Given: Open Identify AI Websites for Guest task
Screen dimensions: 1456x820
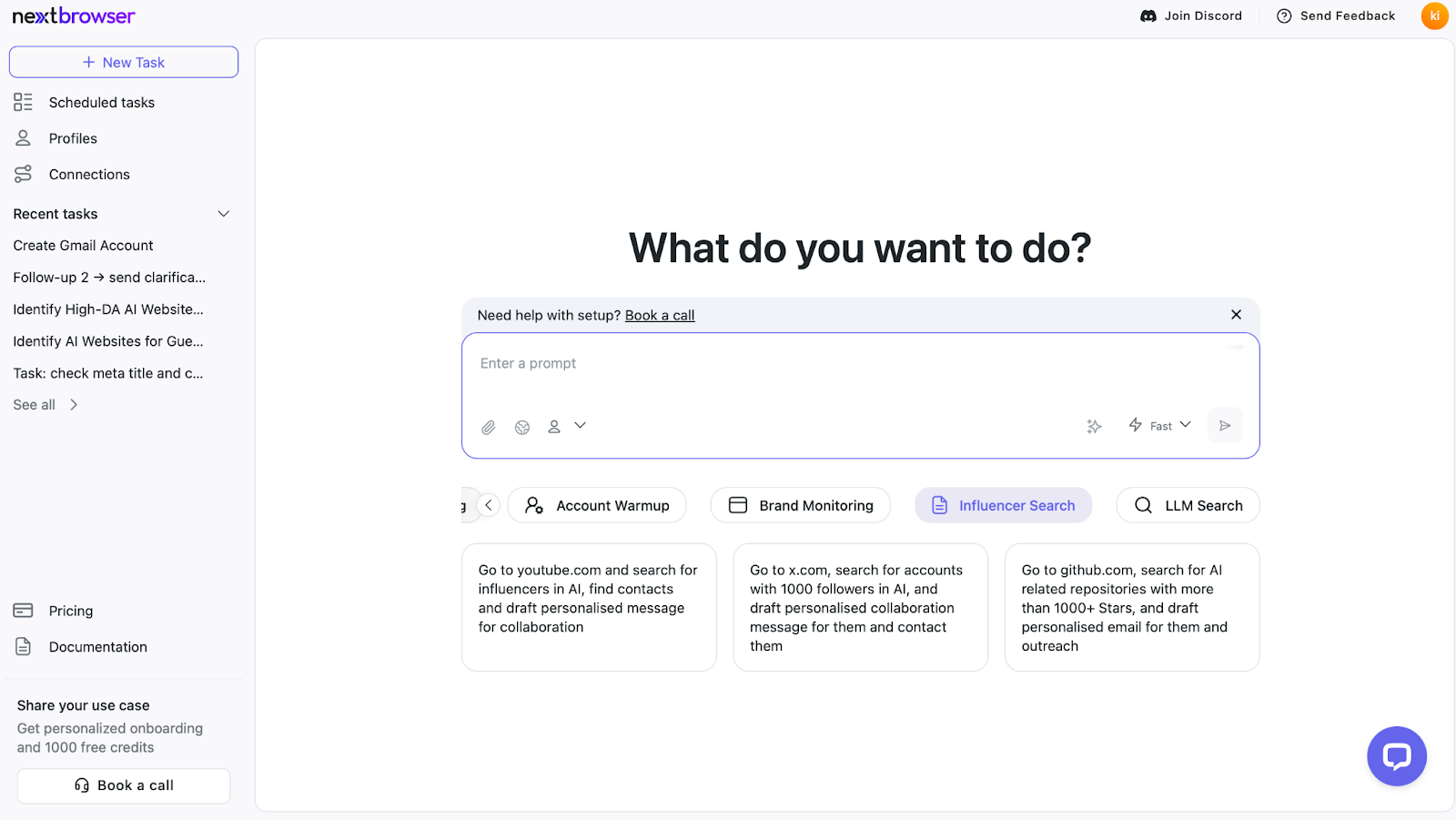Looking at the screenshot, I should click(108, 341).
